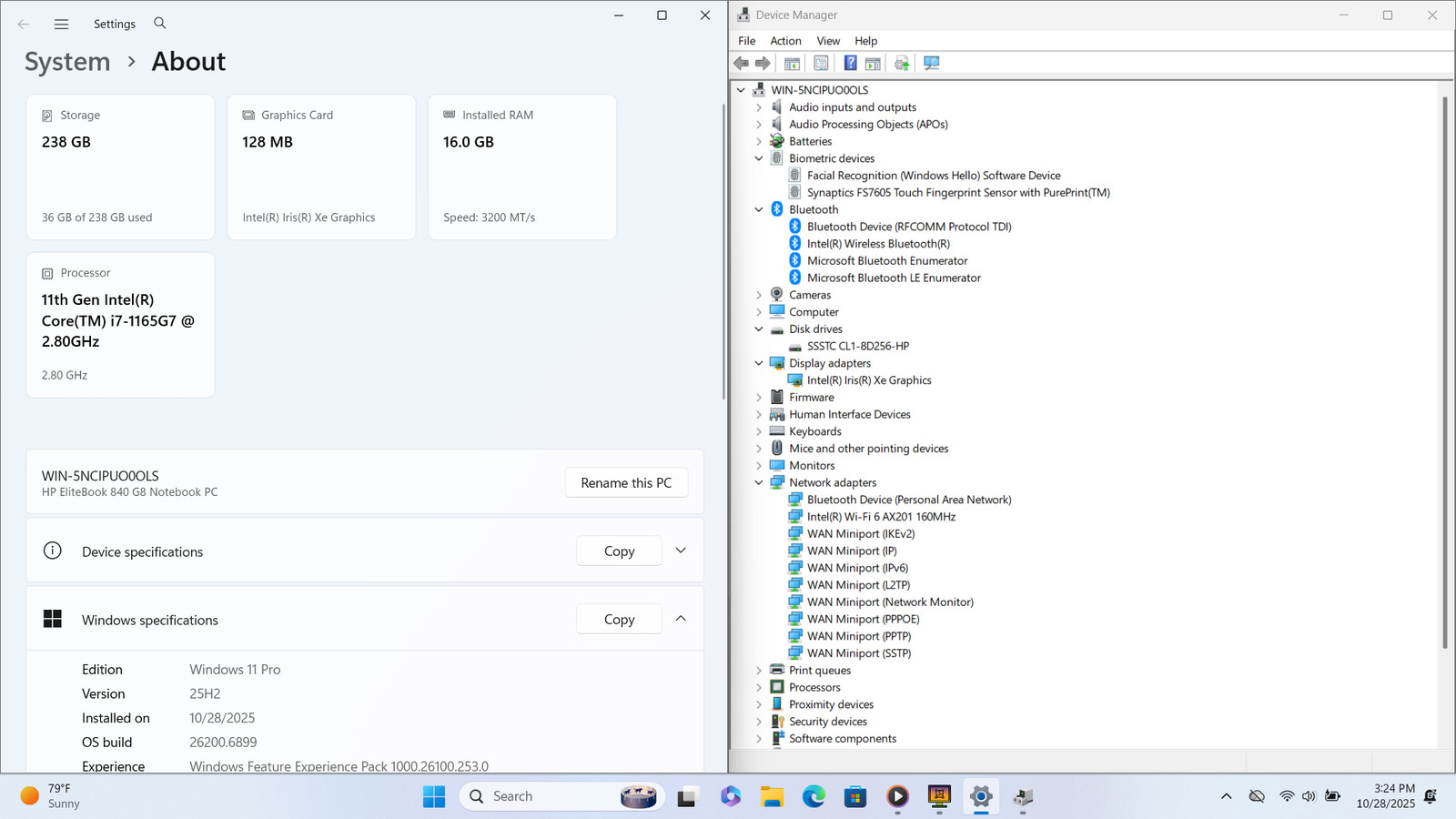Image resolution: width=1456 pixels, height=819 pixels.
Task: Expand the Processors device node
Action: [x=759, y=687]
